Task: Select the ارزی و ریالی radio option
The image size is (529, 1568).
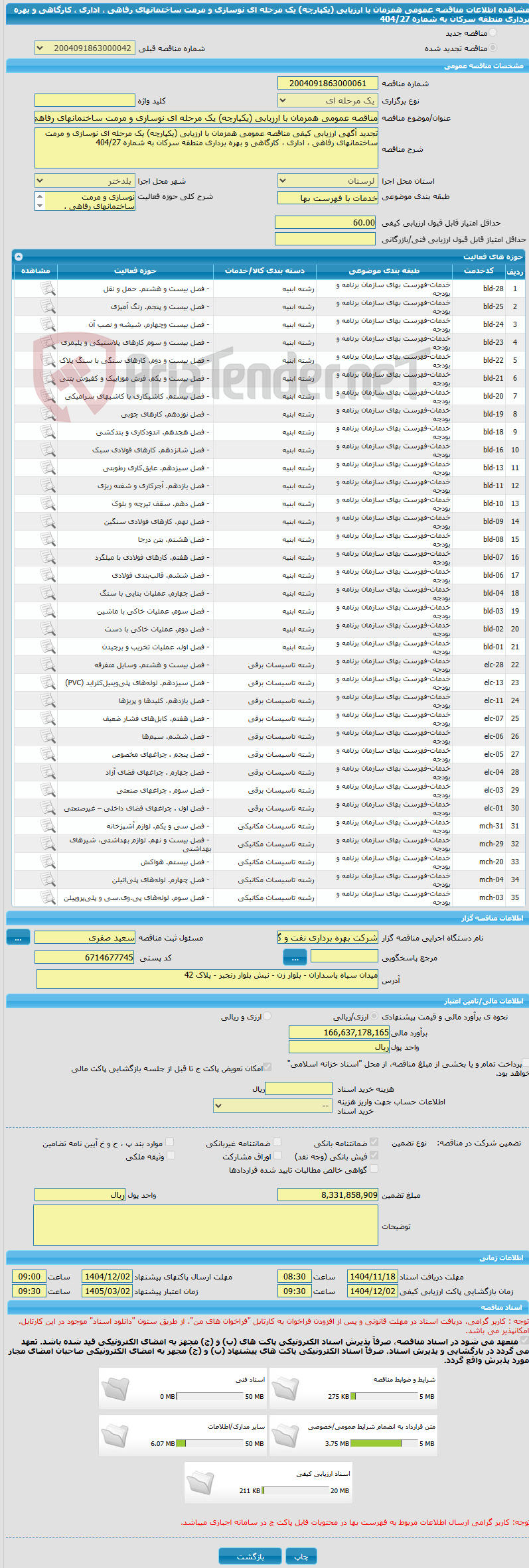Action: point(267,1016)
